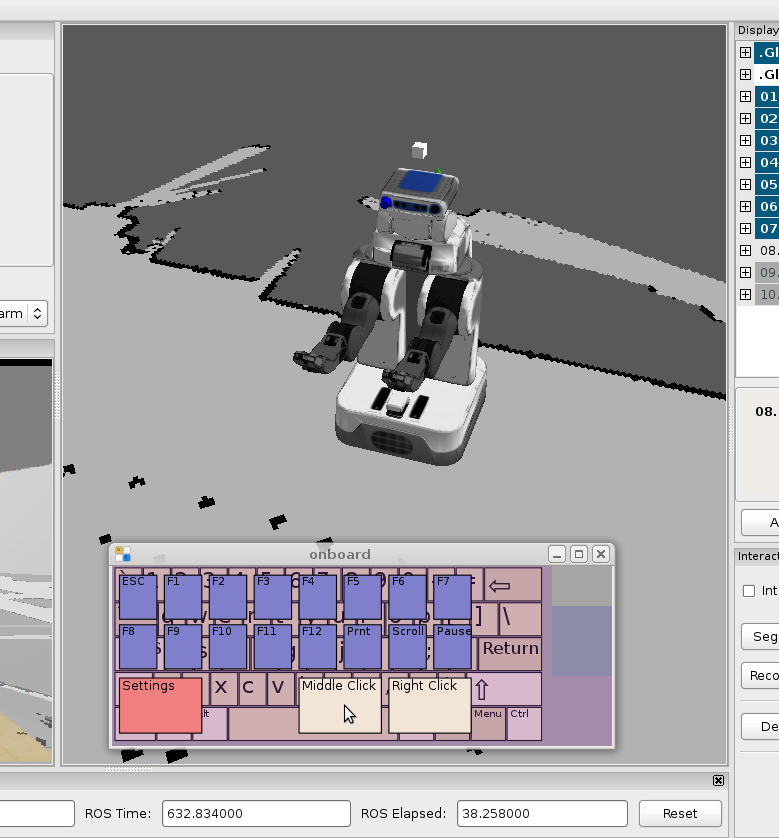Select the 04 item in Displays list
Screen dimensions: 779x838
click(x=767, y=163)
